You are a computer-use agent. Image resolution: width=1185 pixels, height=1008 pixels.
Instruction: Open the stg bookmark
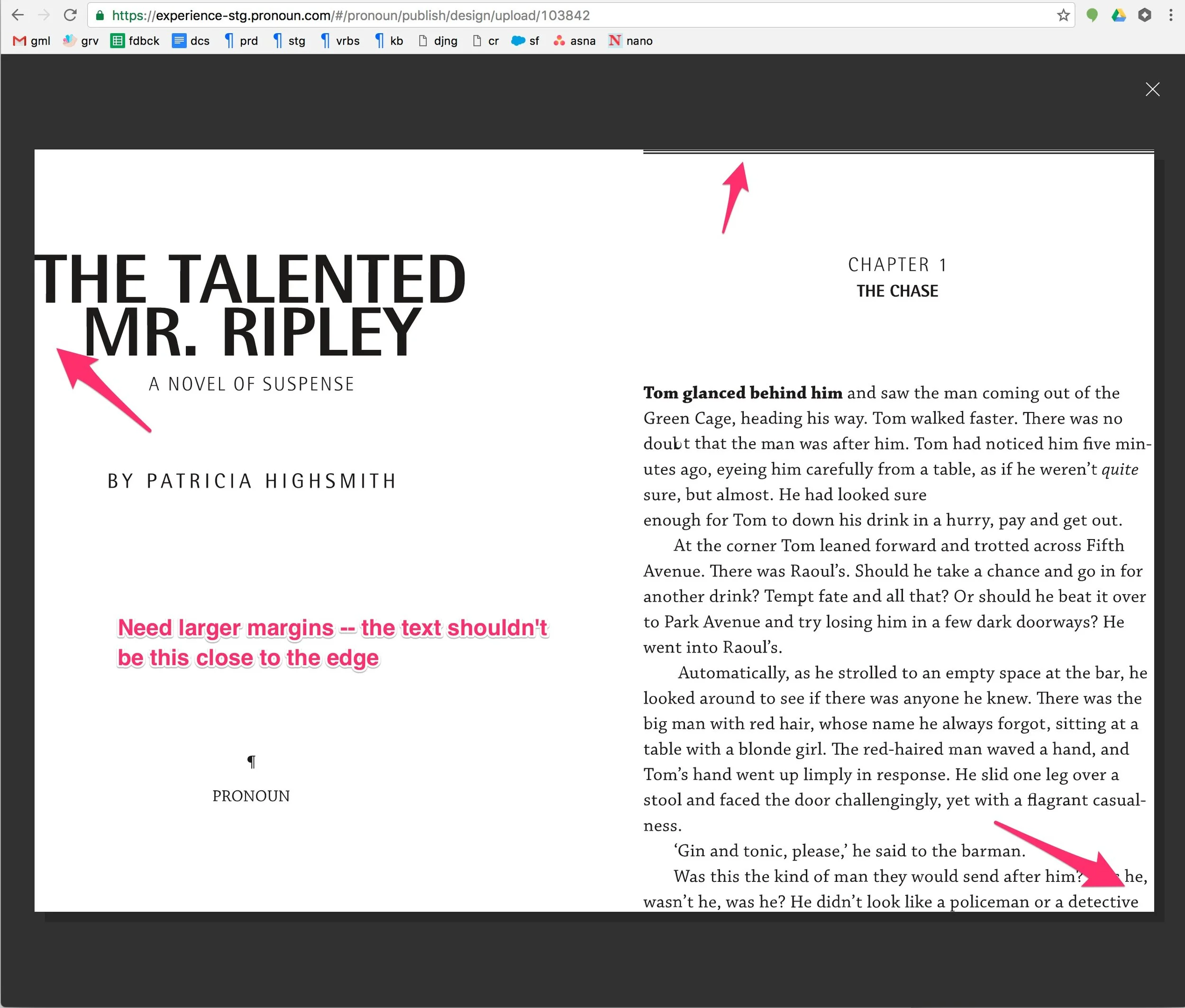click(x=289, y=41)
